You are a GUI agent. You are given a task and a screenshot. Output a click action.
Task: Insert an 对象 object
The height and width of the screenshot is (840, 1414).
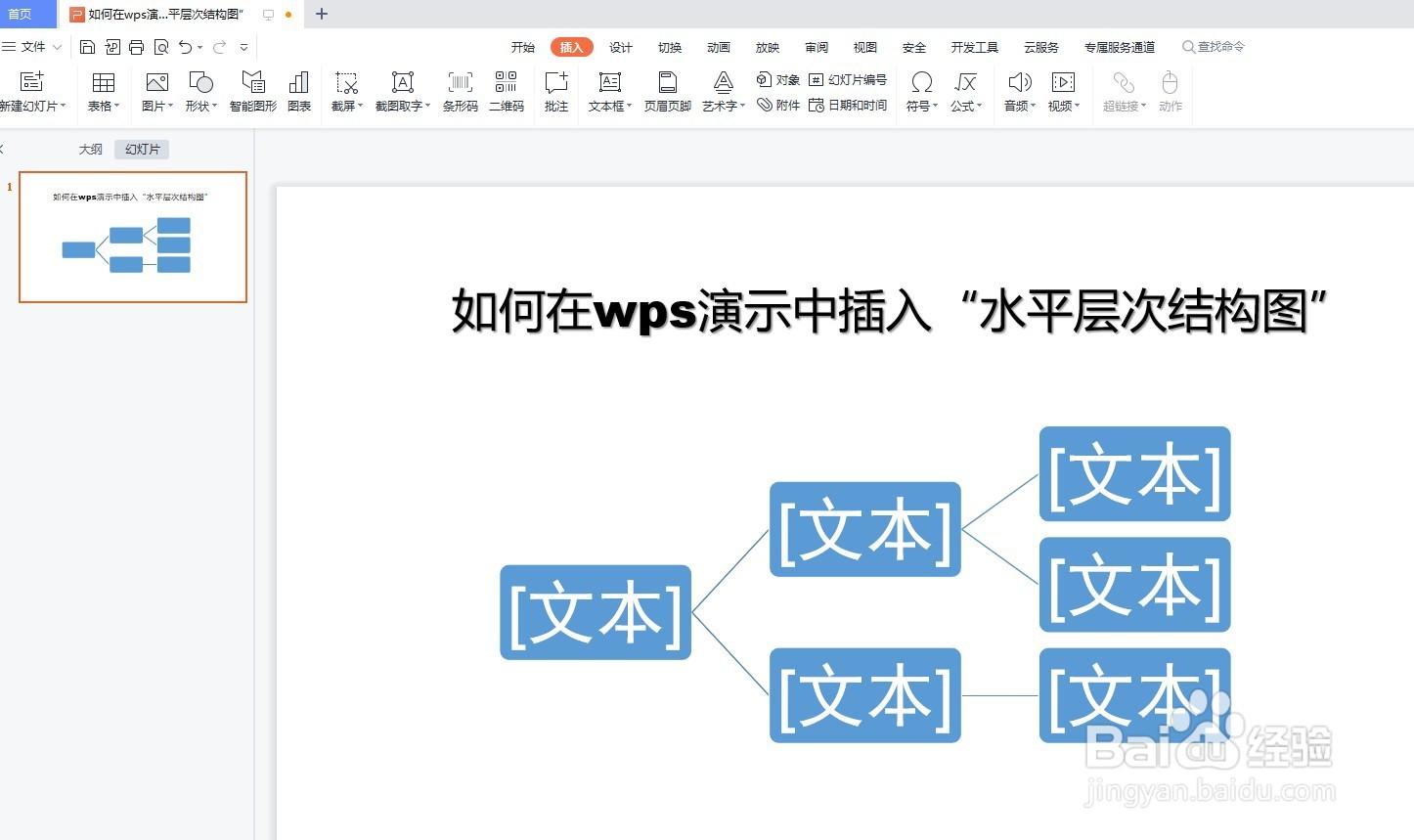pyautogui.click(x=778, y=79)
